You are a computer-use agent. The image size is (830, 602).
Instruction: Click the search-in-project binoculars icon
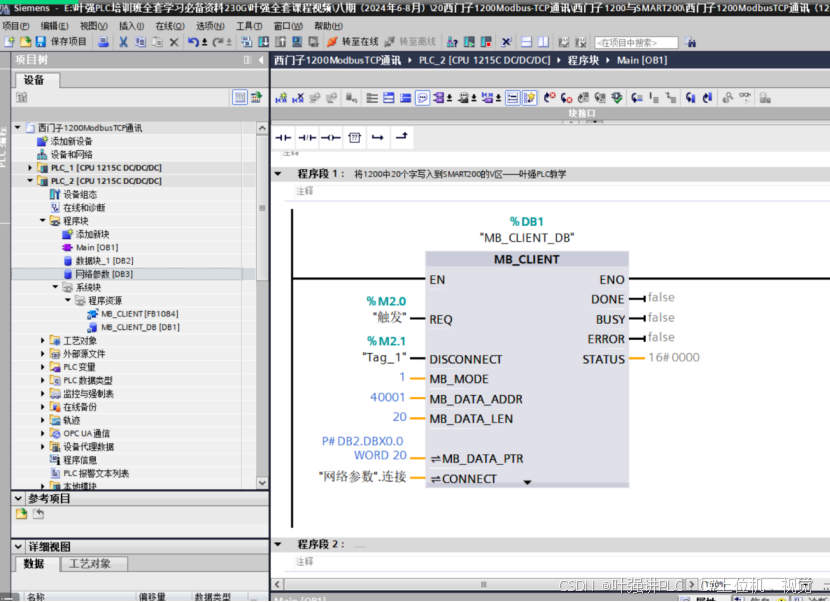pos(690,42)
